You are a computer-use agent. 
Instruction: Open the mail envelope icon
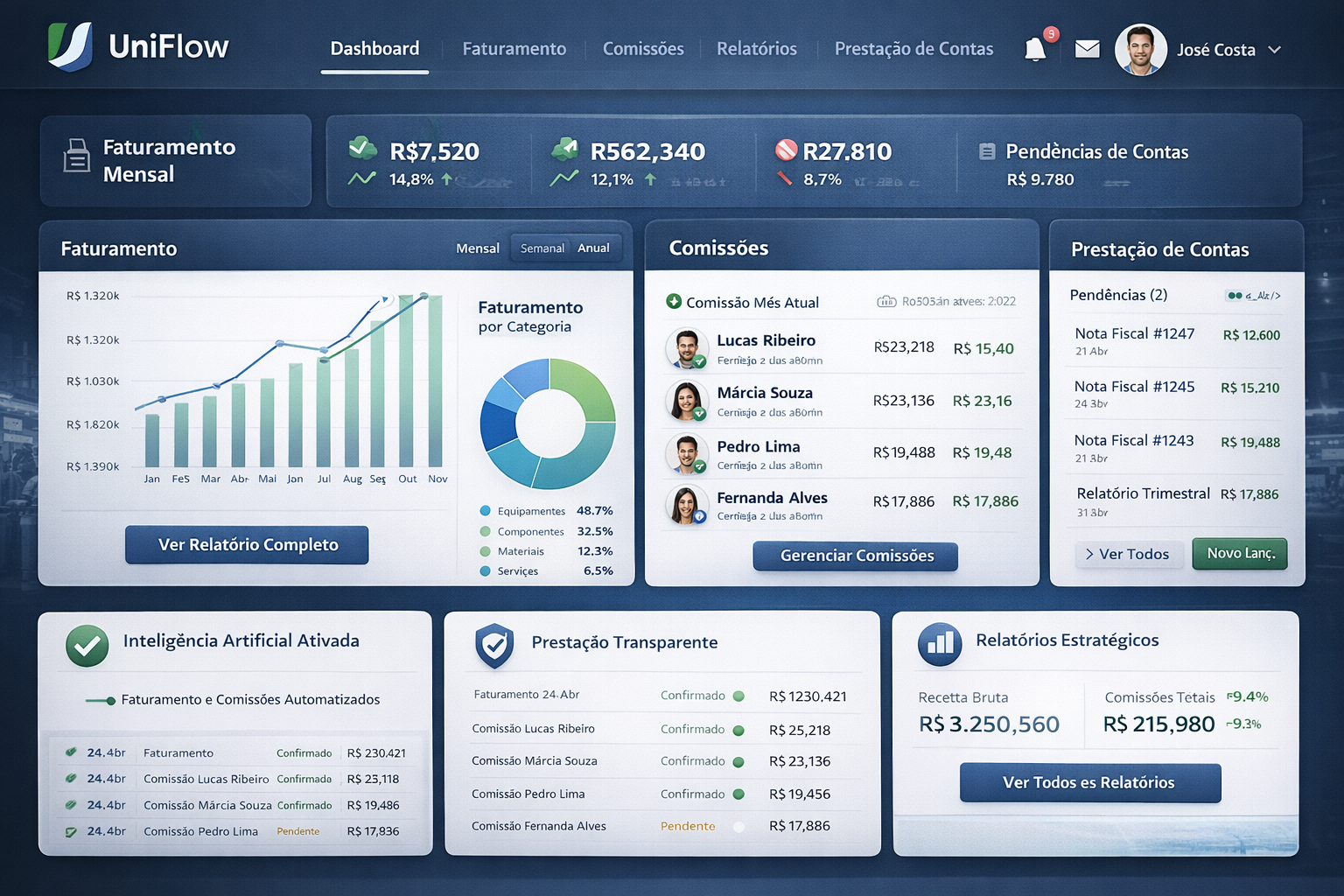1087,49
